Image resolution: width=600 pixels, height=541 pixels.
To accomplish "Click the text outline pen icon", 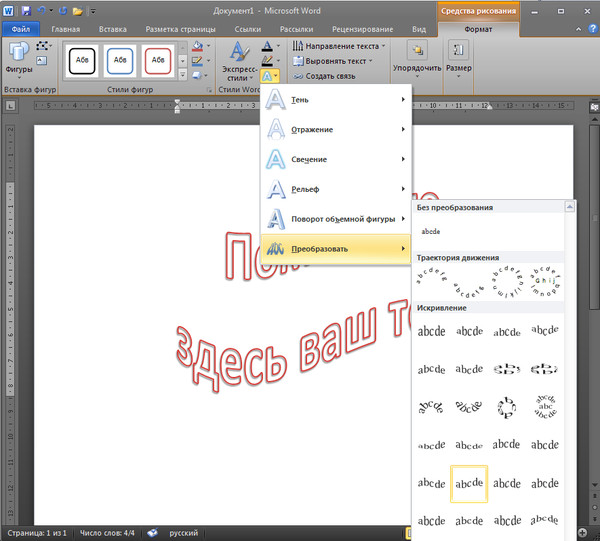I will coord(267,60).
